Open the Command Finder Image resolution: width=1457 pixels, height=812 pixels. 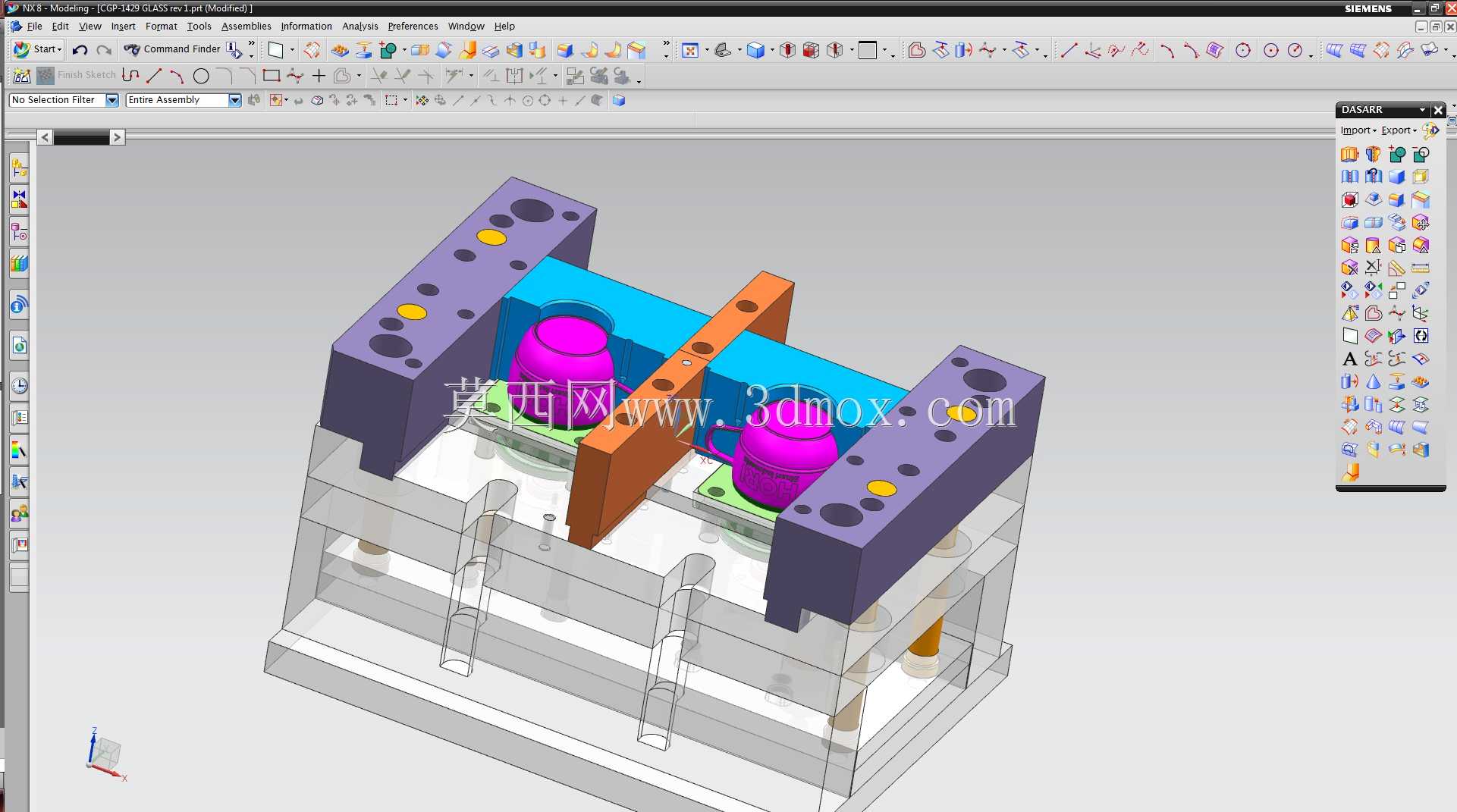[x=173, y=49]
